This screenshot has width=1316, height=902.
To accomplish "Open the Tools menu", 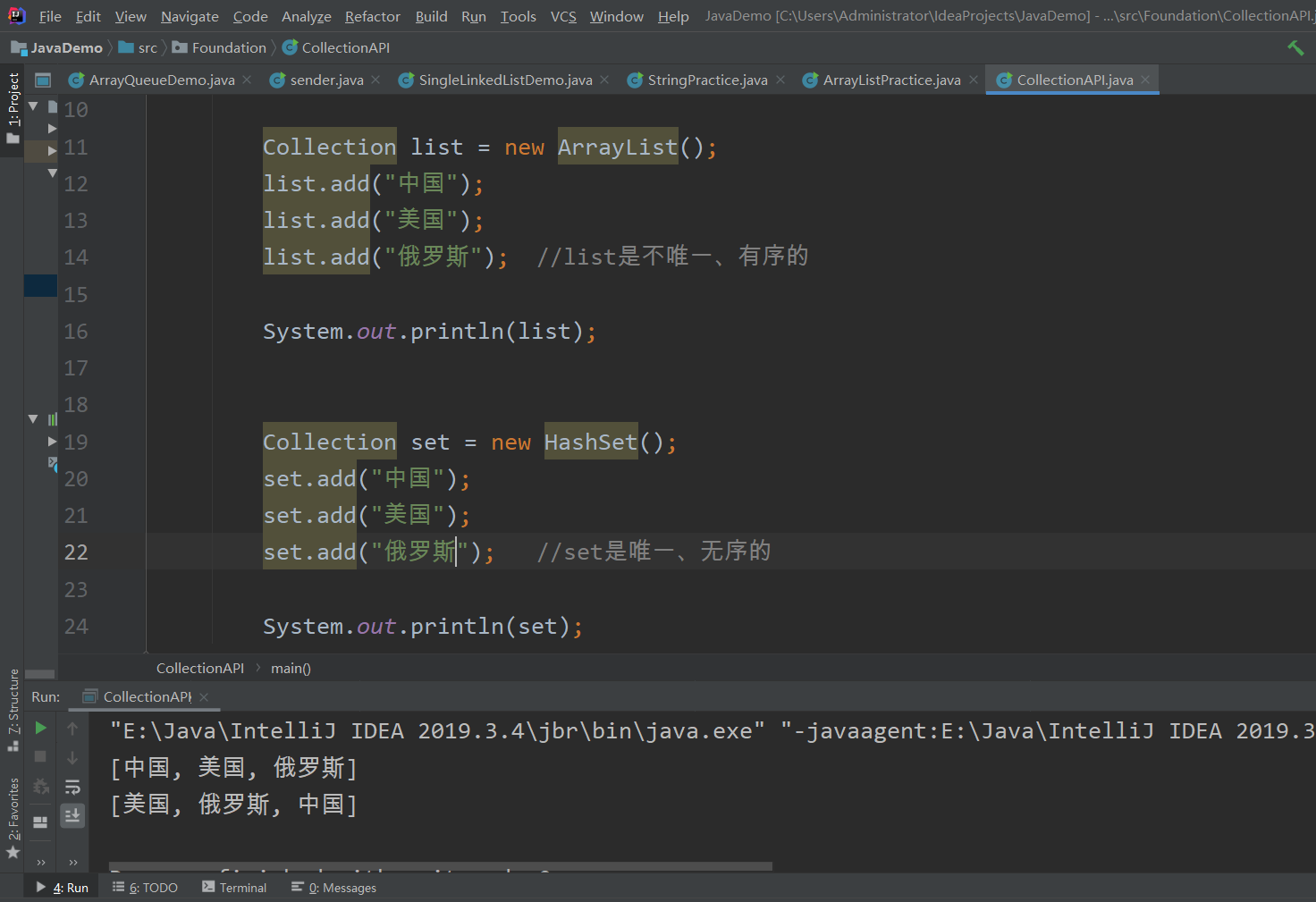I will tap(519, 16).
